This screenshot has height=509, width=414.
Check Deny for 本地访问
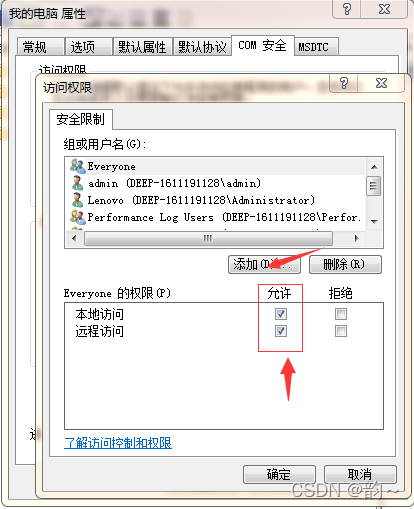coord(341,314)
